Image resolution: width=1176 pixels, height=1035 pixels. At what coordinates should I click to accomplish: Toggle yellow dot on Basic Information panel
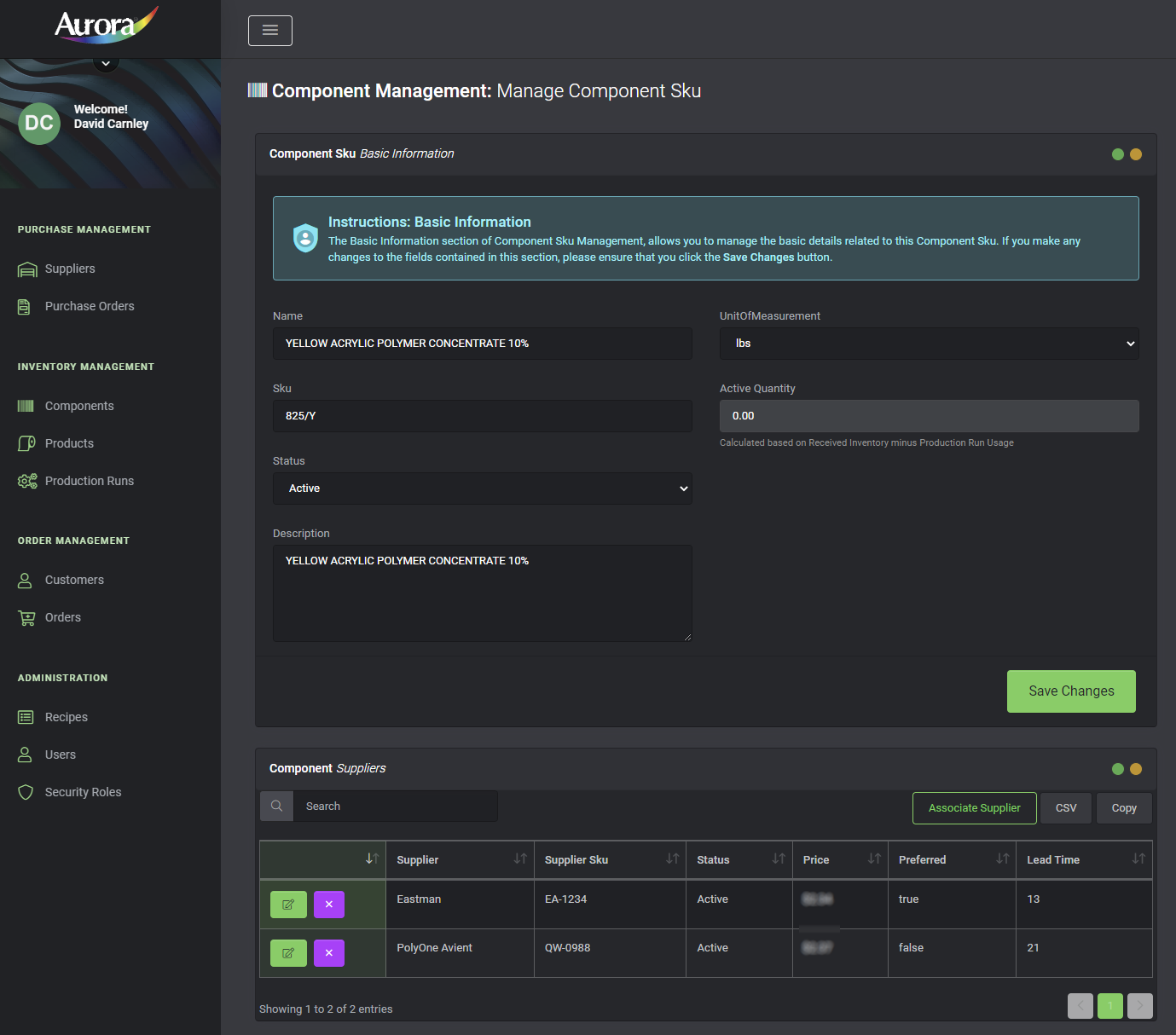1135,154
